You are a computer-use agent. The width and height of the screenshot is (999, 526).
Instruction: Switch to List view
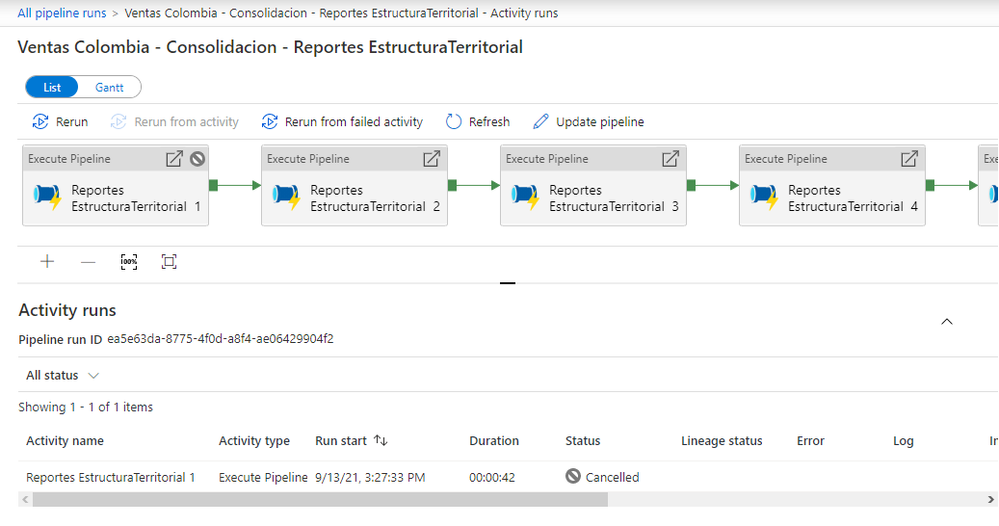[x=52, y=88]
